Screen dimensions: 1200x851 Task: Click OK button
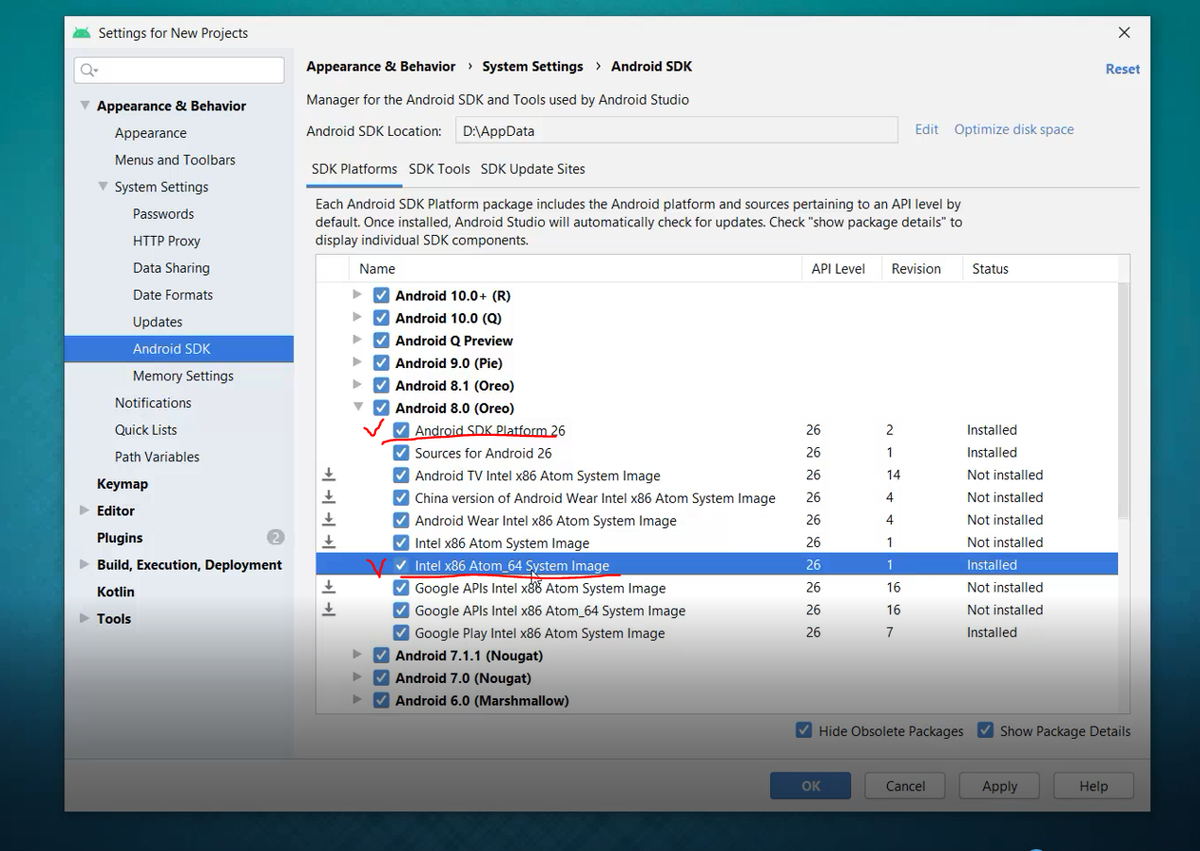pos(811,786)
